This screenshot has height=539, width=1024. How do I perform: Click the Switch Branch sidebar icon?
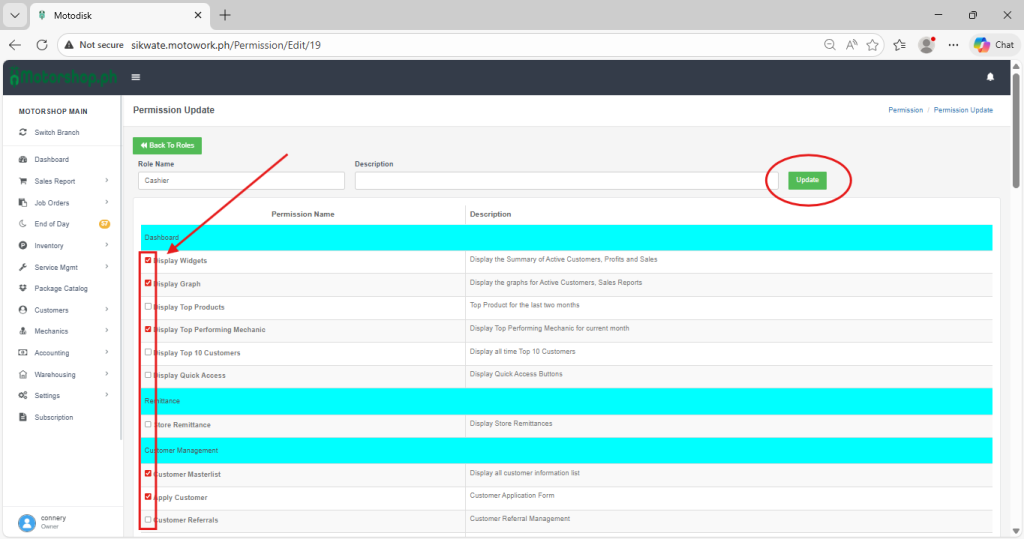(24, 133)
